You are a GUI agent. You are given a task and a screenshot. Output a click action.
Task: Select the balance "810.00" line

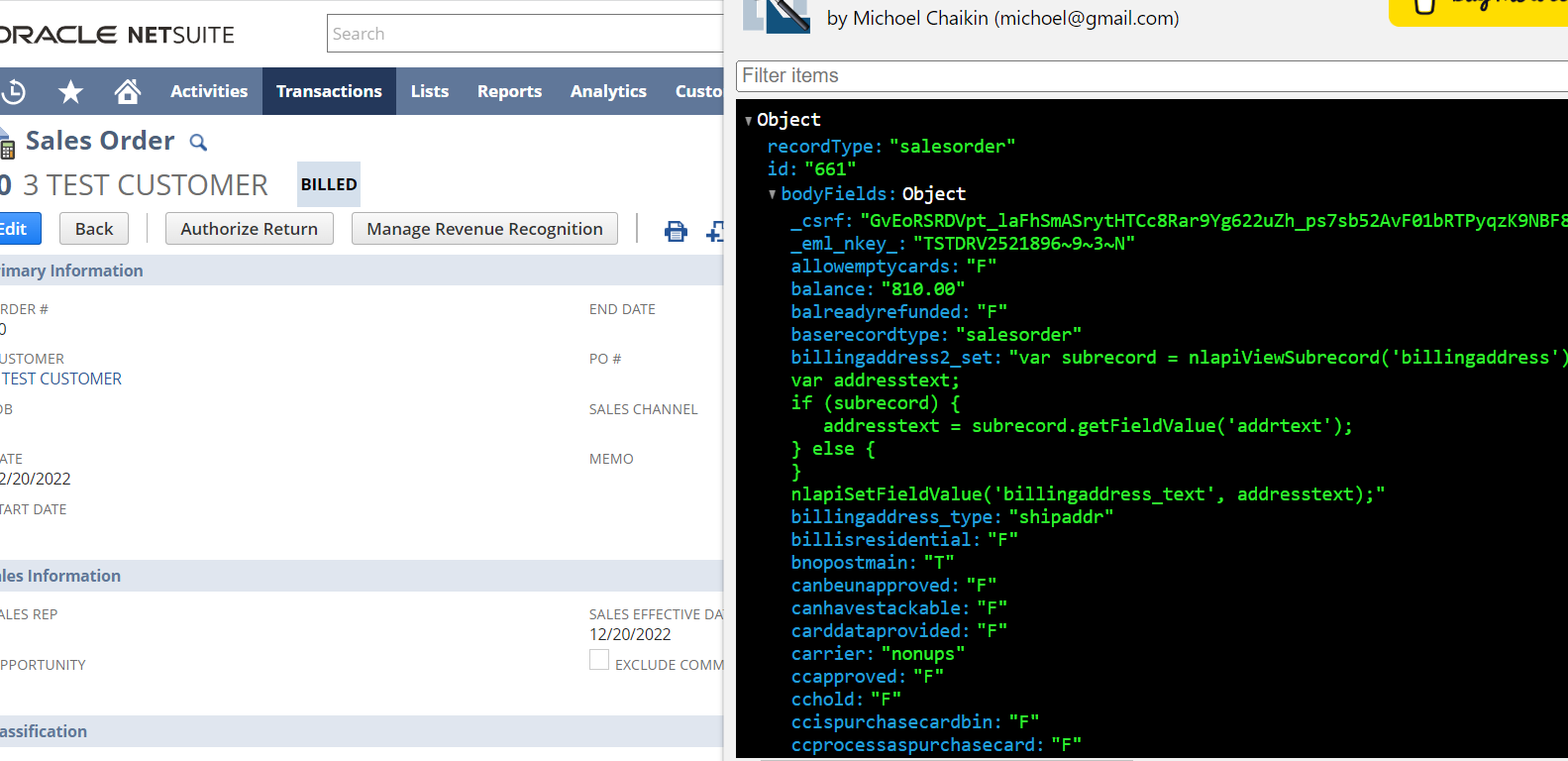click(878, 289)
